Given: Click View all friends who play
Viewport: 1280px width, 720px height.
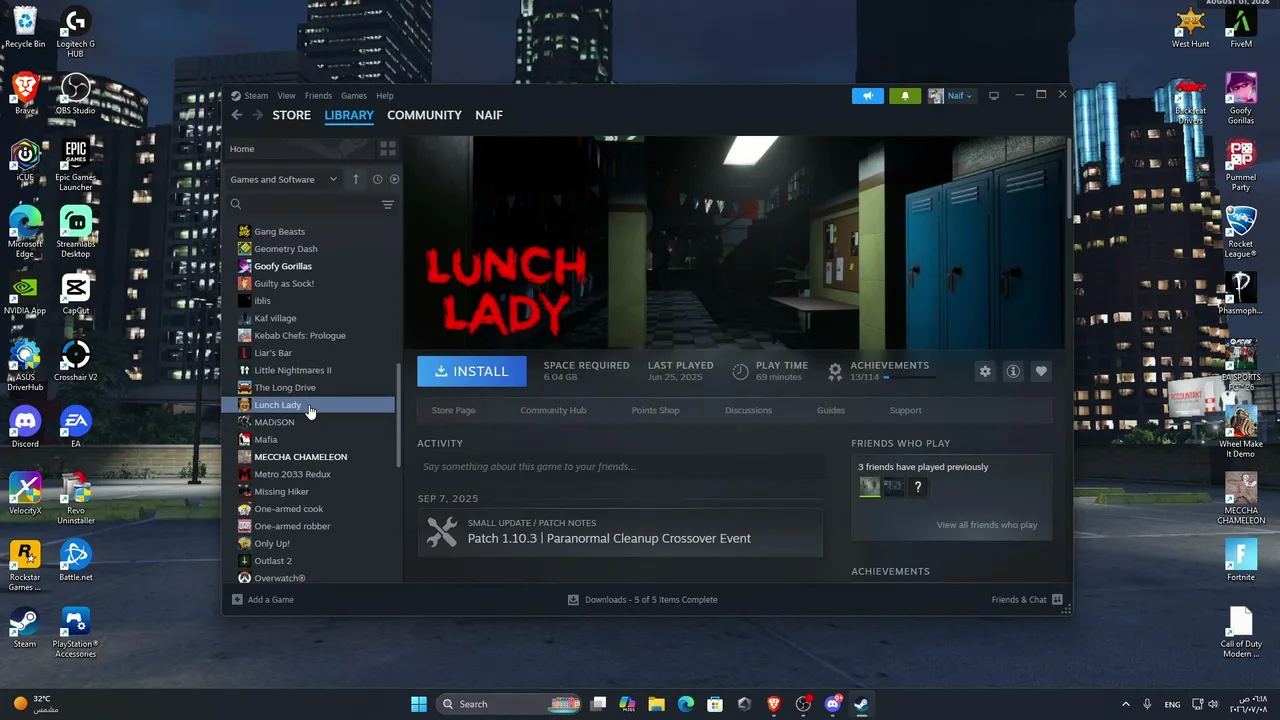Looking at the screenshot, I should (x=987, y=525).
